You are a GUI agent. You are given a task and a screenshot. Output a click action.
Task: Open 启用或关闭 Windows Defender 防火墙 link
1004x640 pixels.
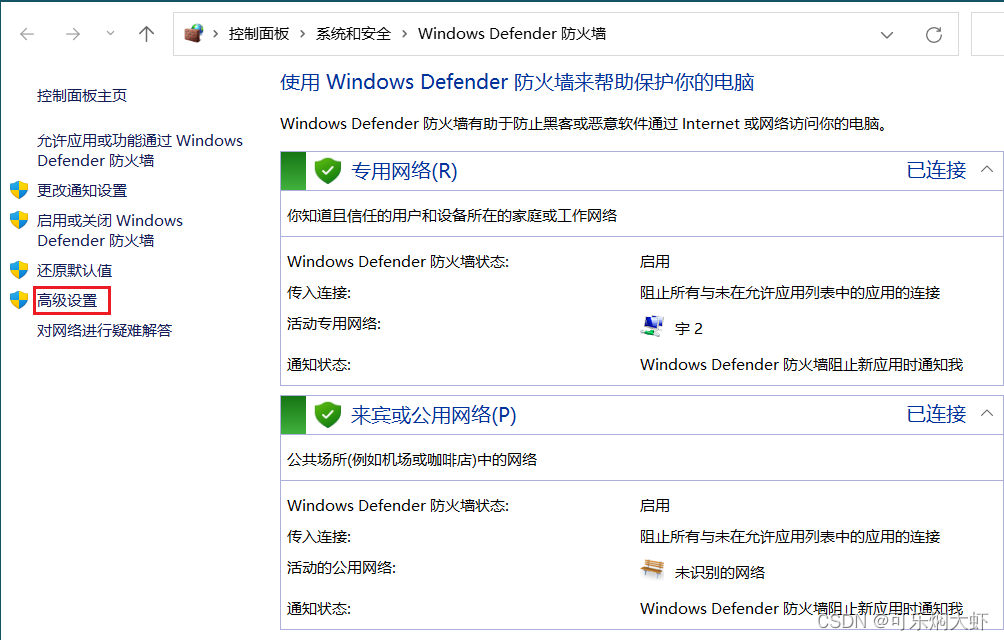[x=109, y=230]
